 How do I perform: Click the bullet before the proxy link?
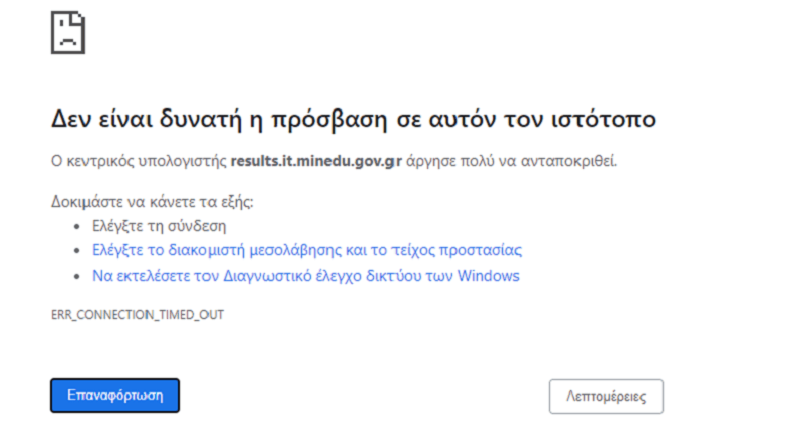pyautogui.click(x=78, y=250)
